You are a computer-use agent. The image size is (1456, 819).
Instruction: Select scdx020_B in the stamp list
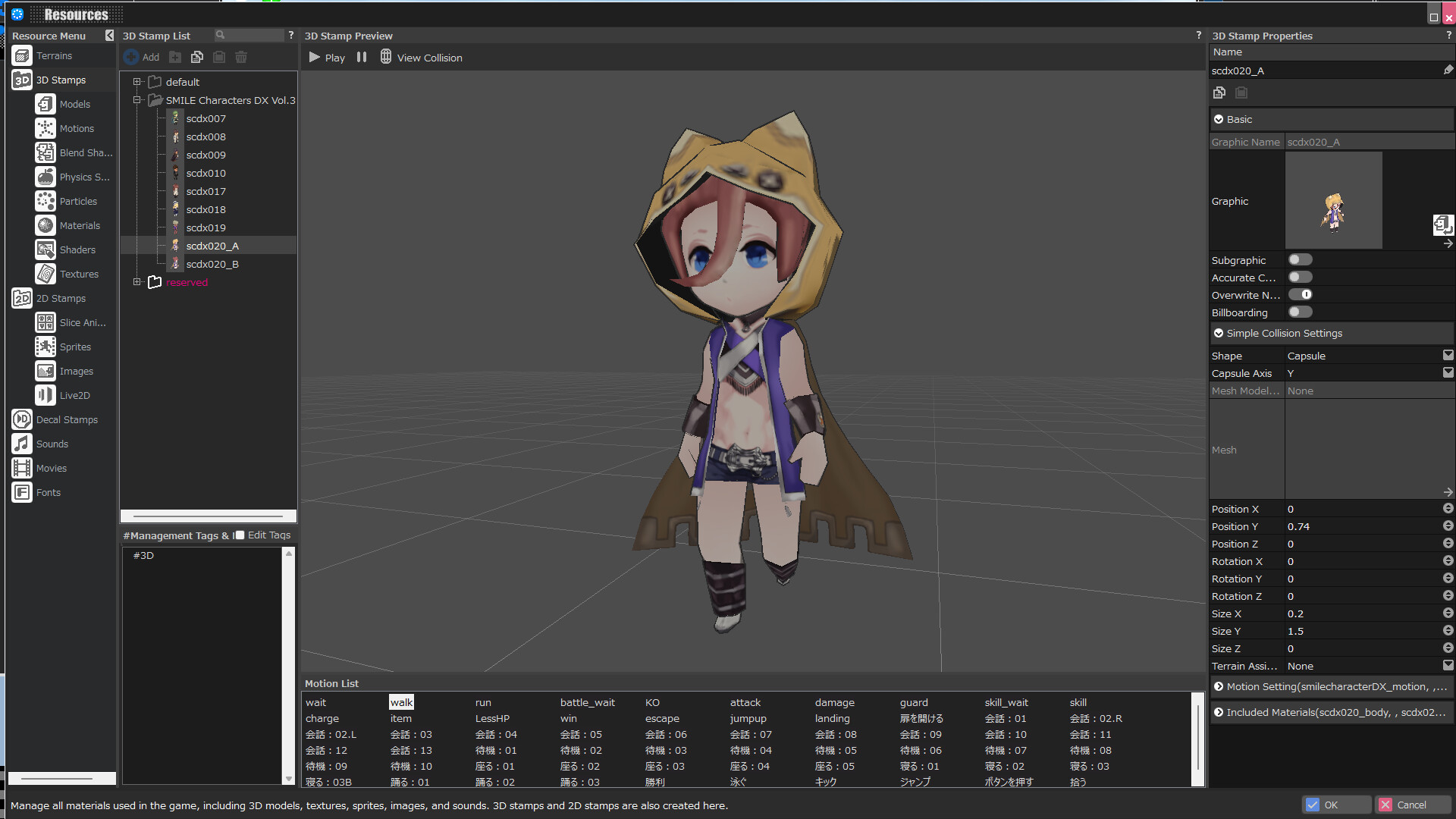(x=212, y=265)
